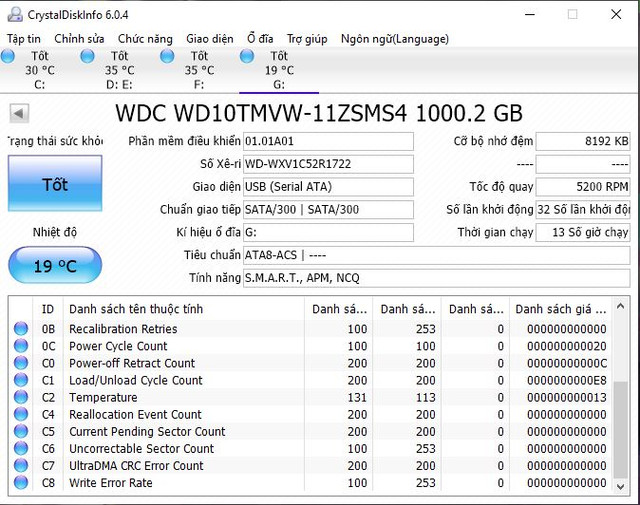Screen dimensions: 640x505
Task: Click the rotation rate field 5200 RPM
Action: tap(583, 187)
